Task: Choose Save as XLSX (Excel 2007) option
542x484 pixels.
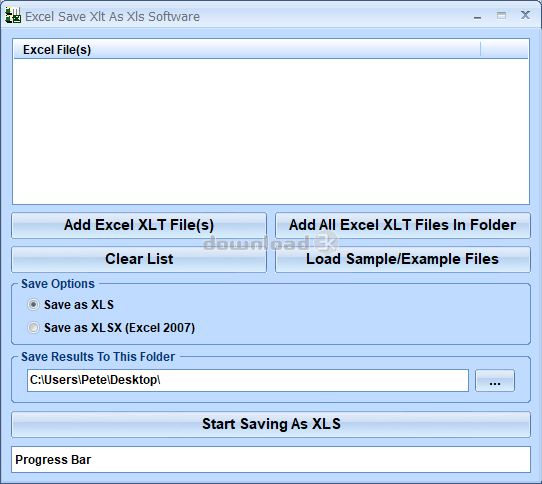Action: pos(34,327)
